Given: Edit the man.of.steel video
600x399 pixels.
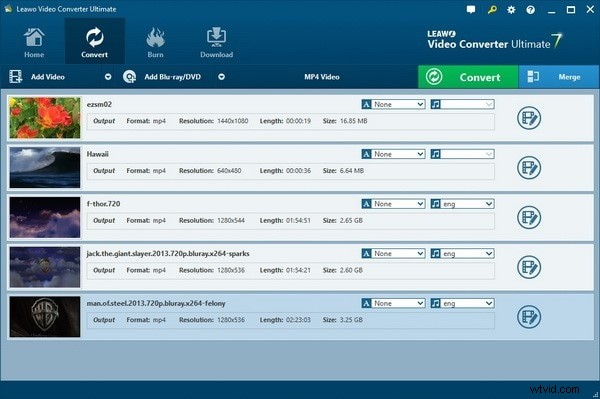Looking at the screenshot, I should tap(529, 317).
